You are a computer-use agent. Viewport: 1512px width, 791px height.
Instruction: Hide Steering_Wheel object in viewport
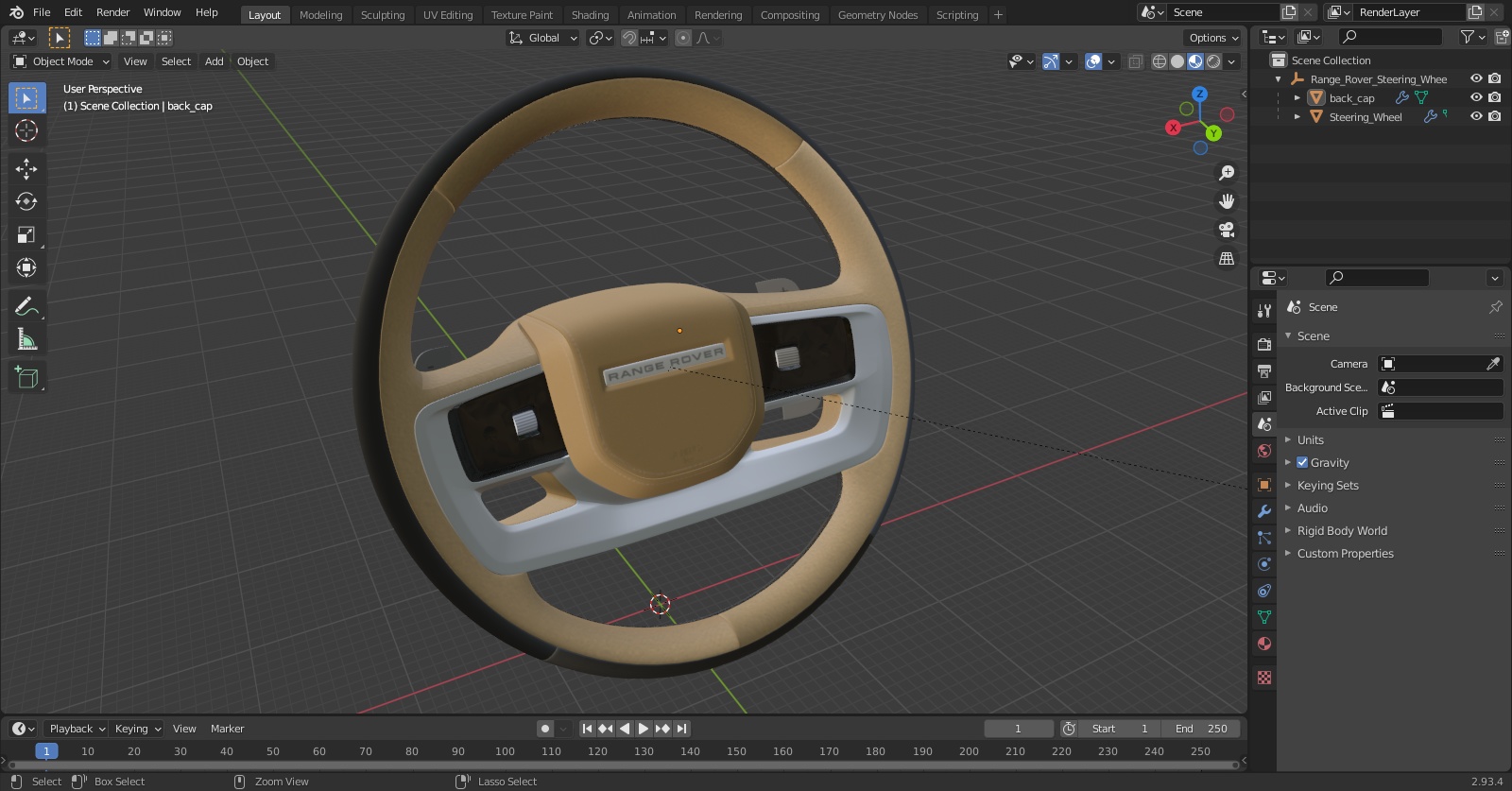(1476, 116)
